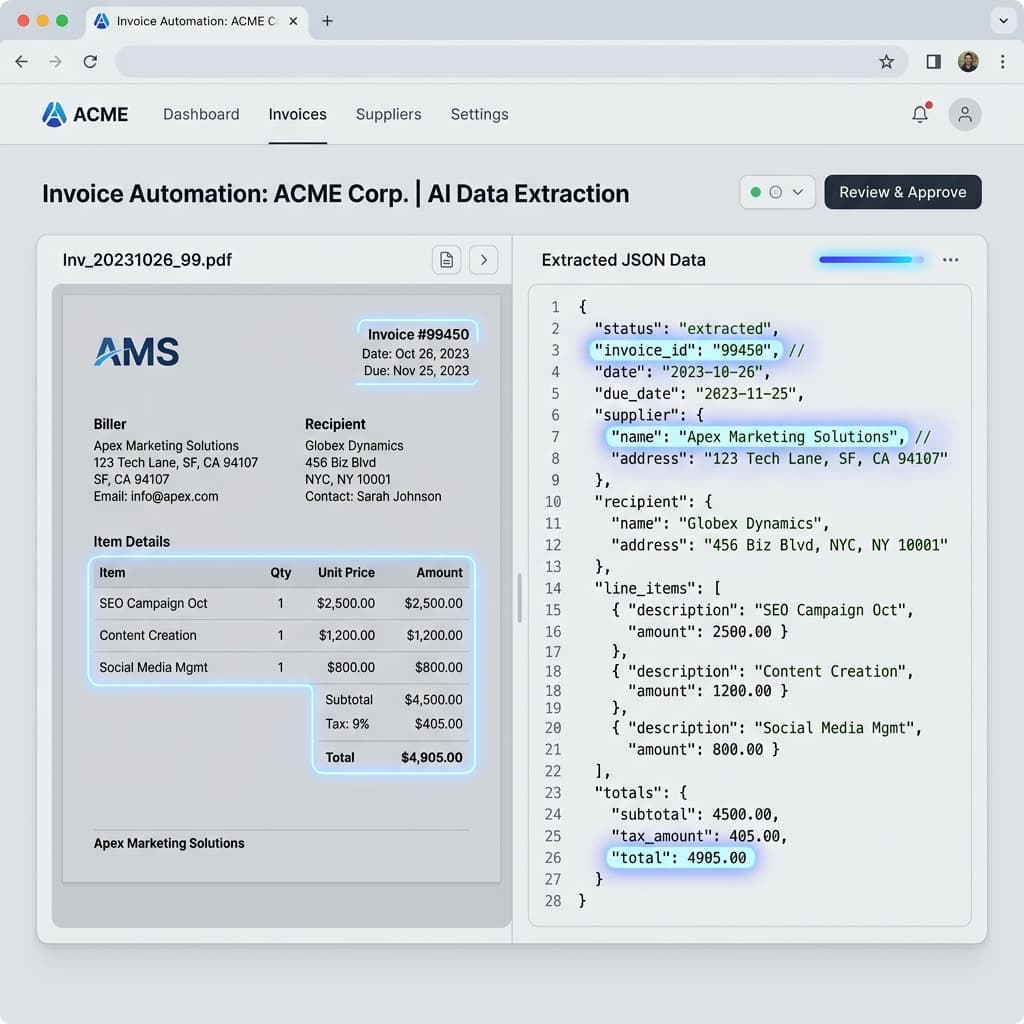Click the ACME logo
1024x1024 pixels.
(x=86, y=114)
